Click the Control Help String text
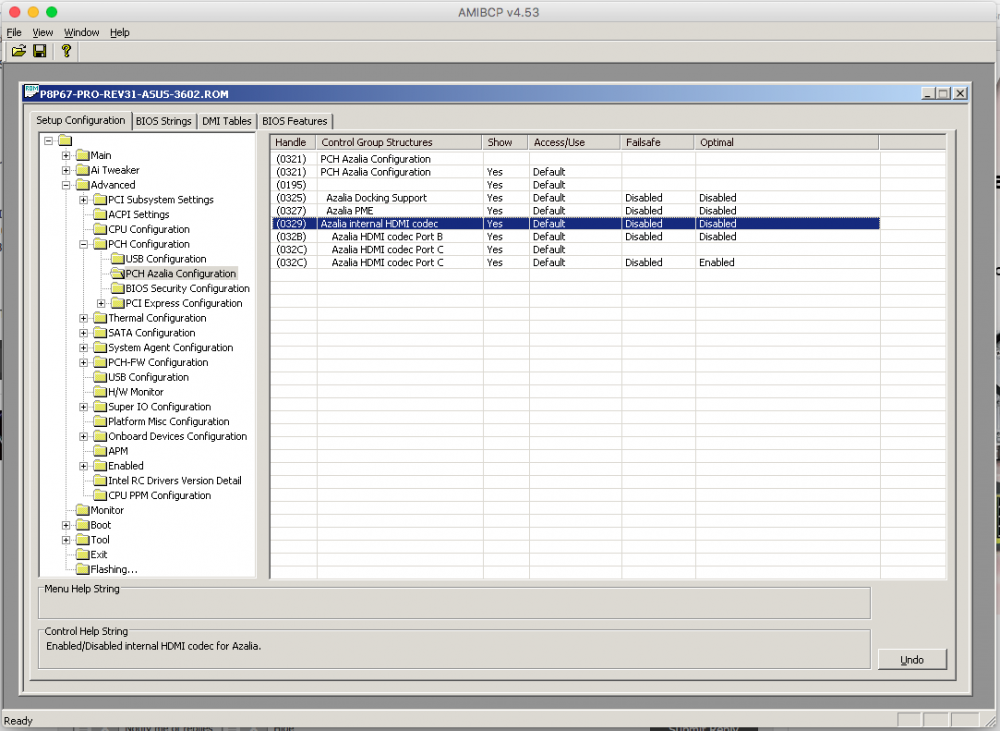 [153, 646]
